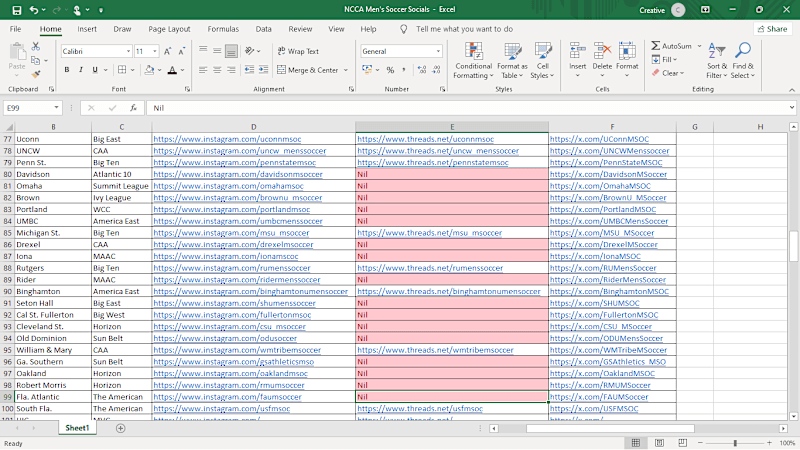This screenshot has width=800, height=450.
Task: Apply the red font color
Action: (172, 70)
